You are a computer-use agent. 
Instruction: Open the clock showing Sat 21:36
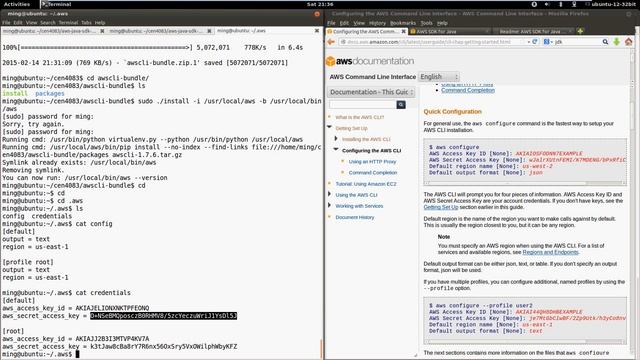tap(320, 4)
